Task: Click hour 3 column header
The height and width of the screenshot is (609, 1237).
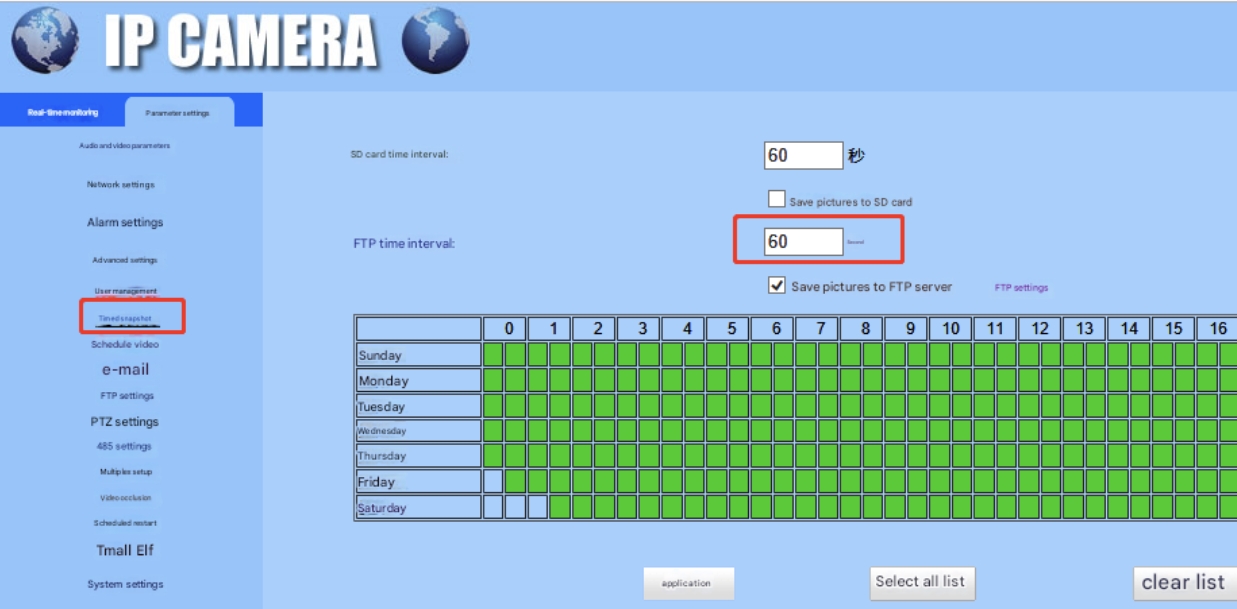Action: [639, 329]
